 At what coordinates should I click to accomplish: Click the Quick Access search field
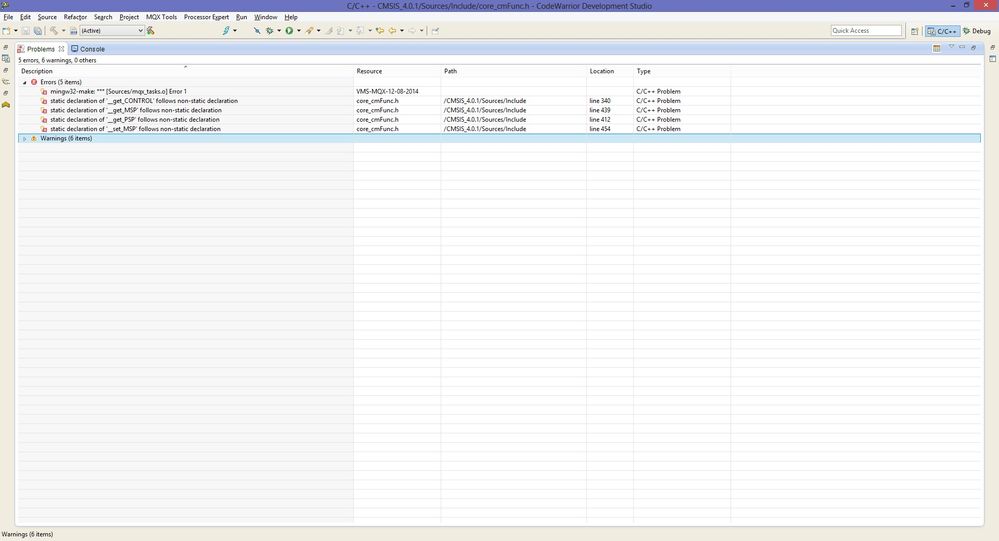866,31
